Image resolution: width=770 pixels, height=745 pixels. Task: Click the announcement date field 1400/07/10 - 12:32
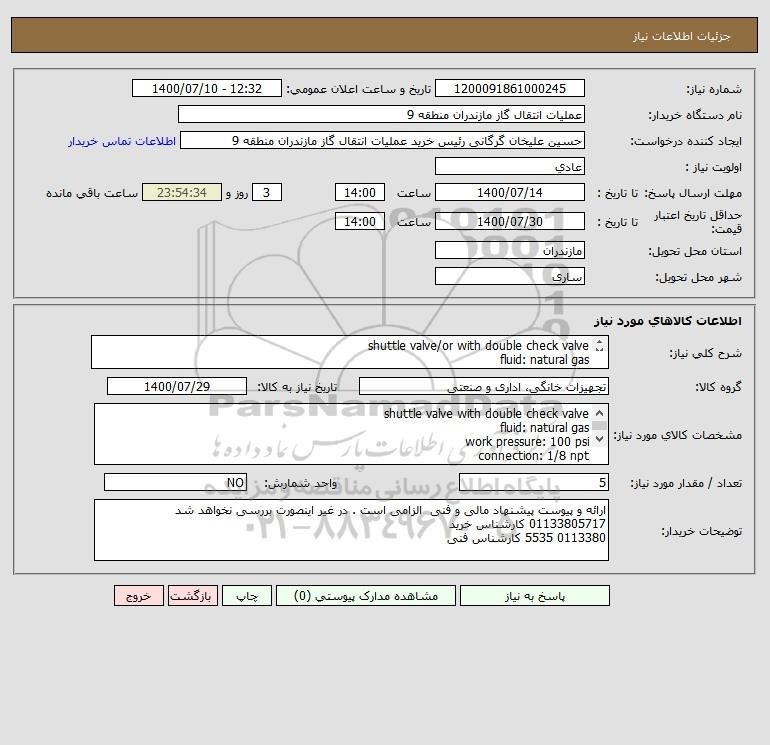(207, 88)
